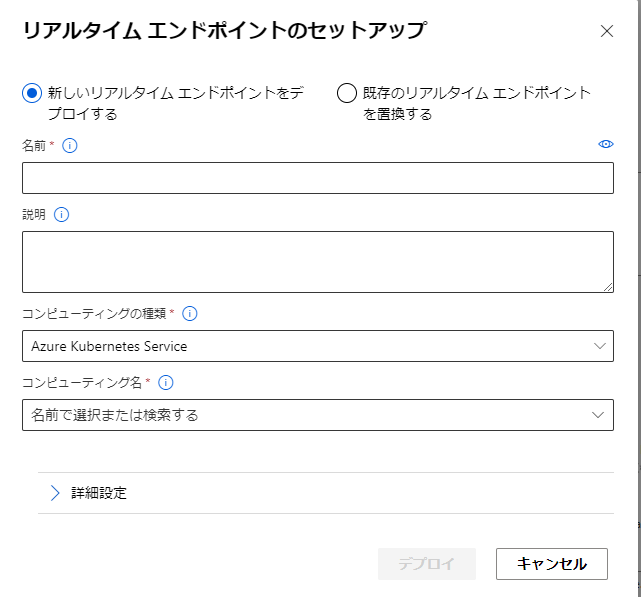This screenshot has width=641, height=597.
Task: Click the 詳細設定 label text
Action: [x=99, y=493]
